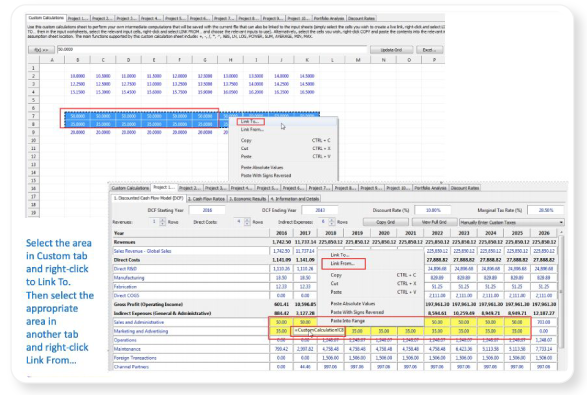
Task: Click the Operations row label
Action: [125, 340]
